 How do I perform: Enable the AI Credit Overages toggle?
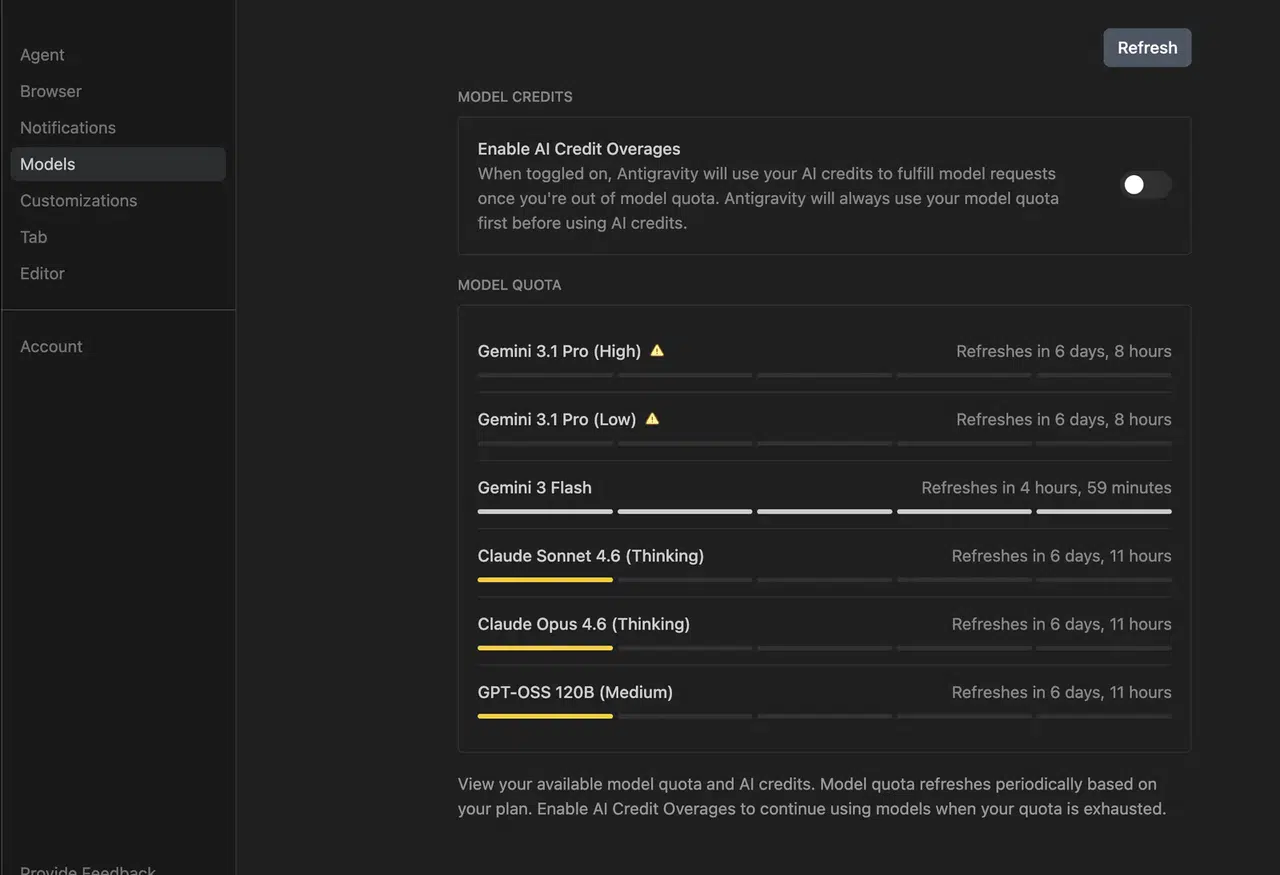click(1146, 185)
